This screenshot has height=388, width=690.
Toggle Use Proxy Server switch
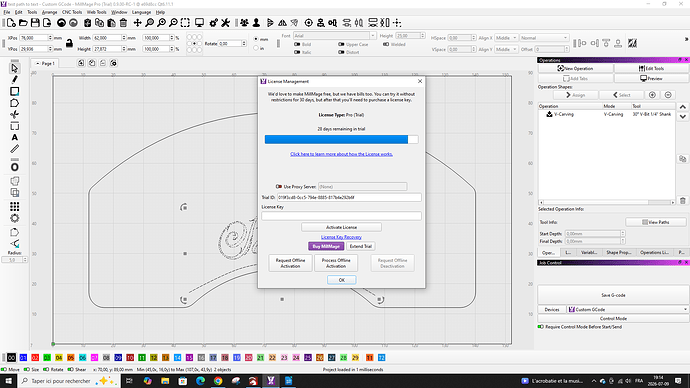point(279,187)
